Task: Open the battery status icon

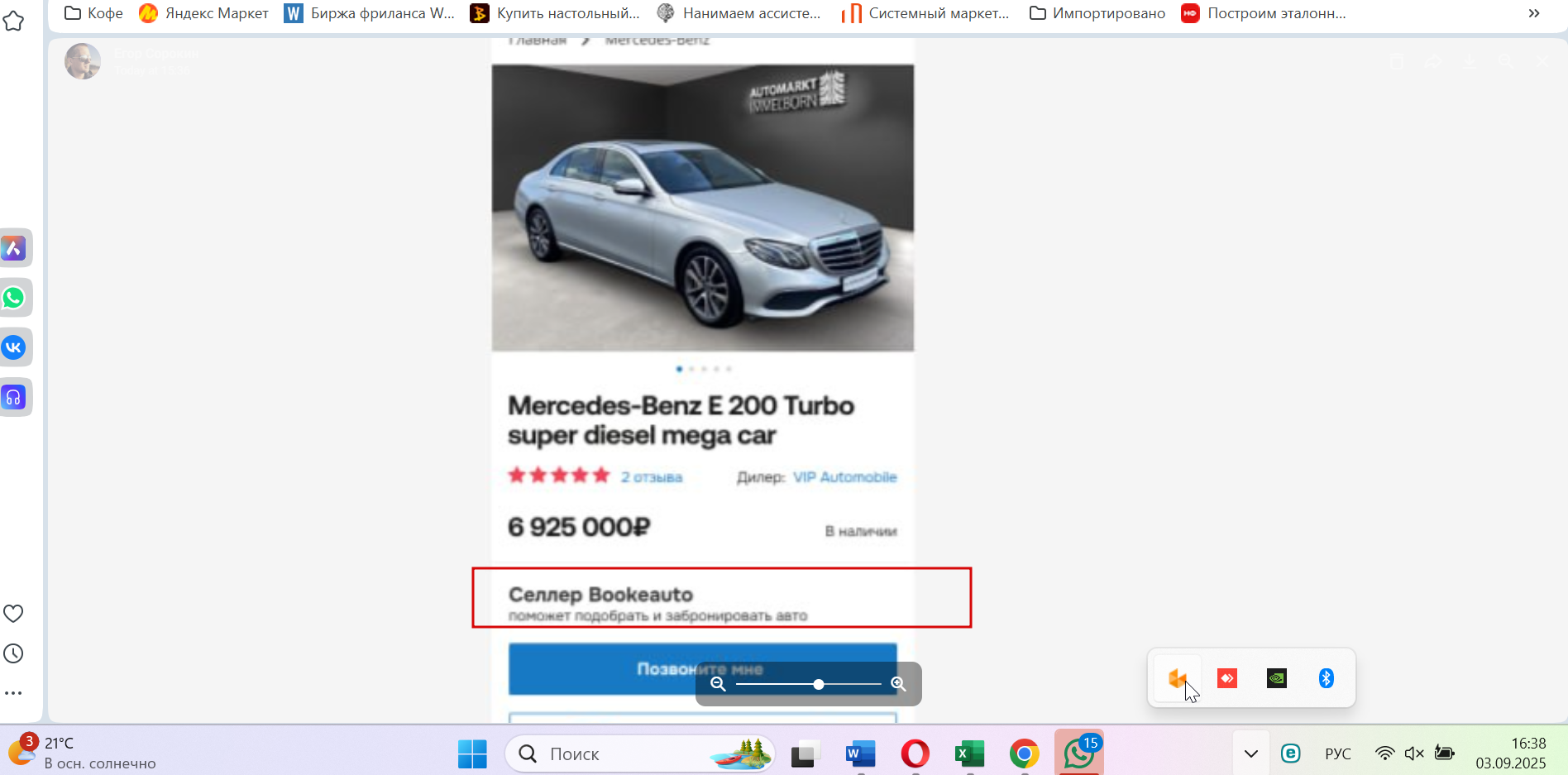Action: coord(1445,753)
